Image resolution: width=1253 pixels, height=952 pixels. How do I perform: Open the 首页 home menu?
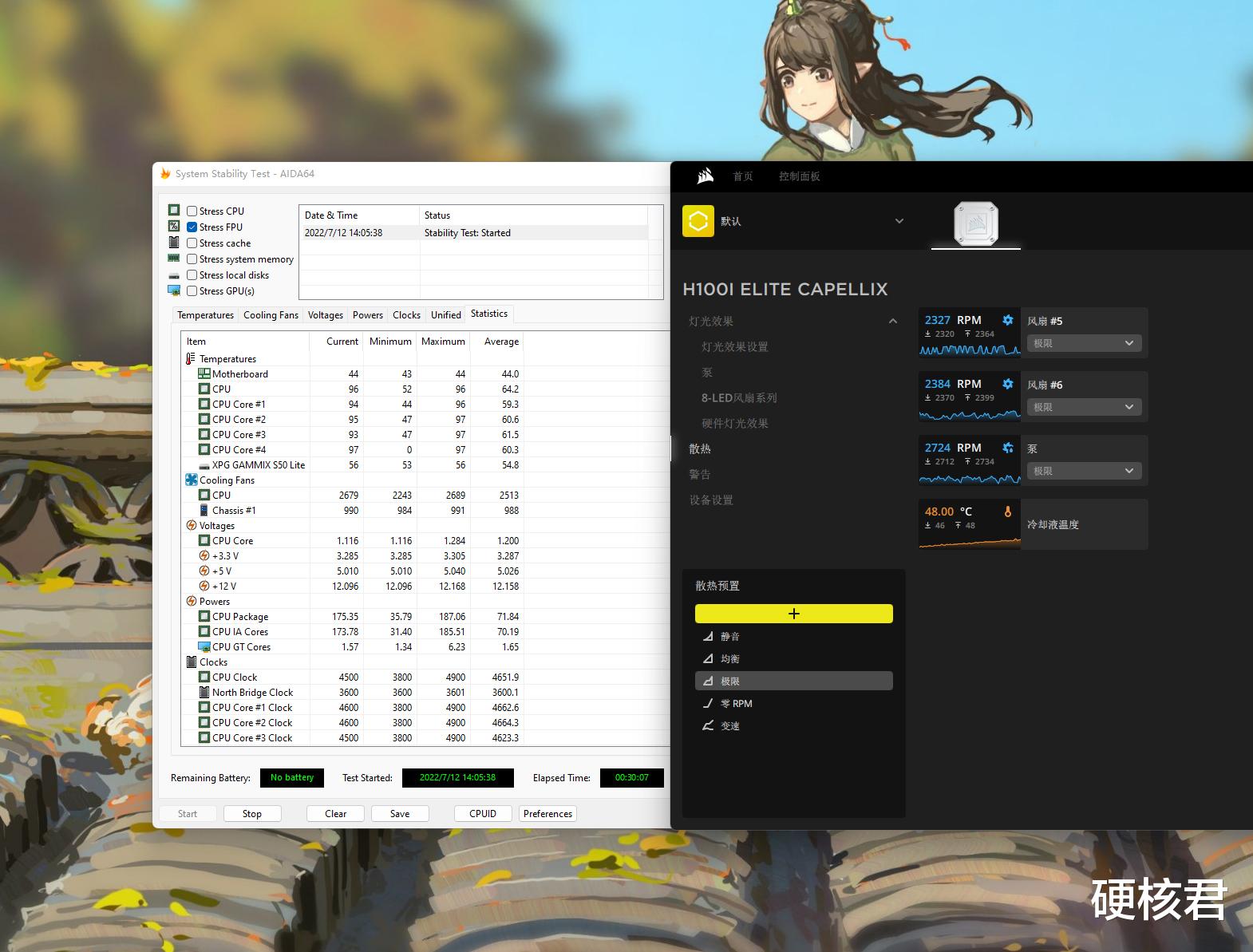coord(743,176)
